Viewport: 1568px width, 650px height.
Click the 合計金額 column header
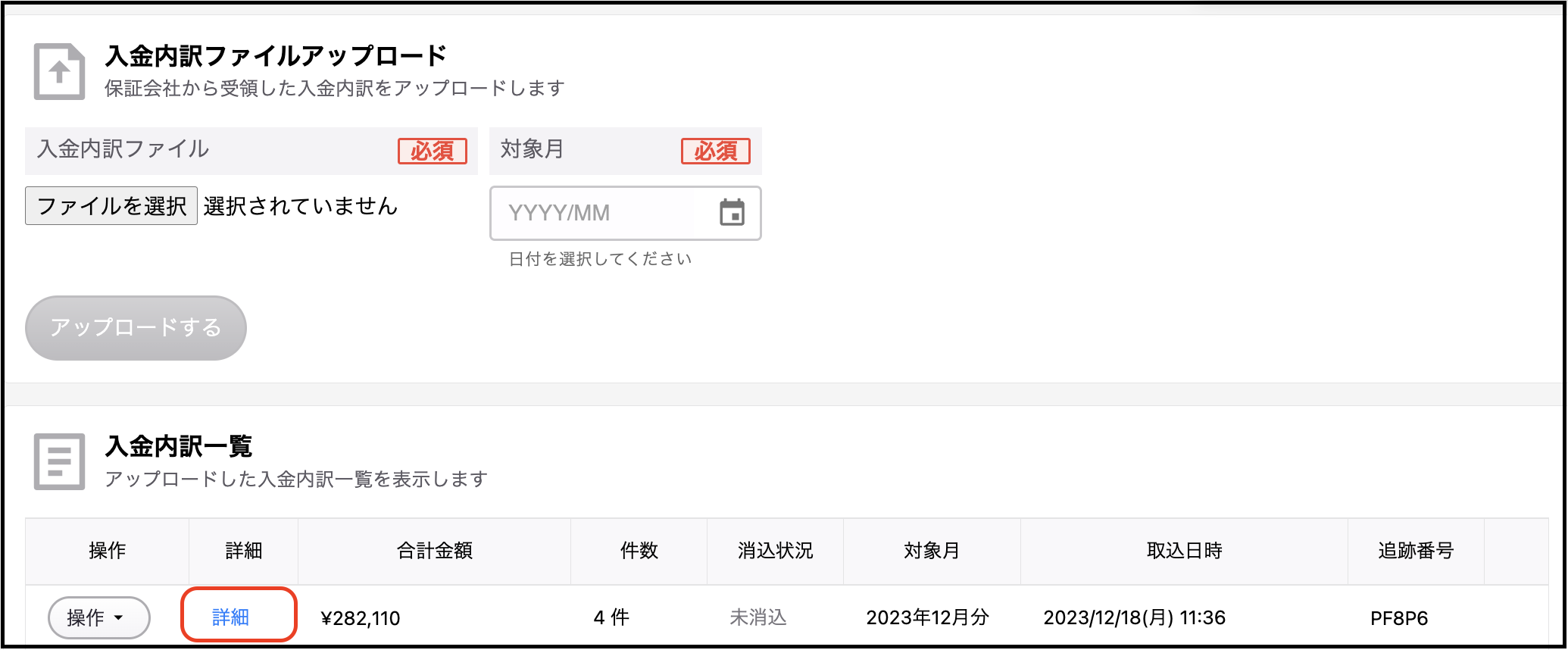pyautogui.click(x=435, y=551)
